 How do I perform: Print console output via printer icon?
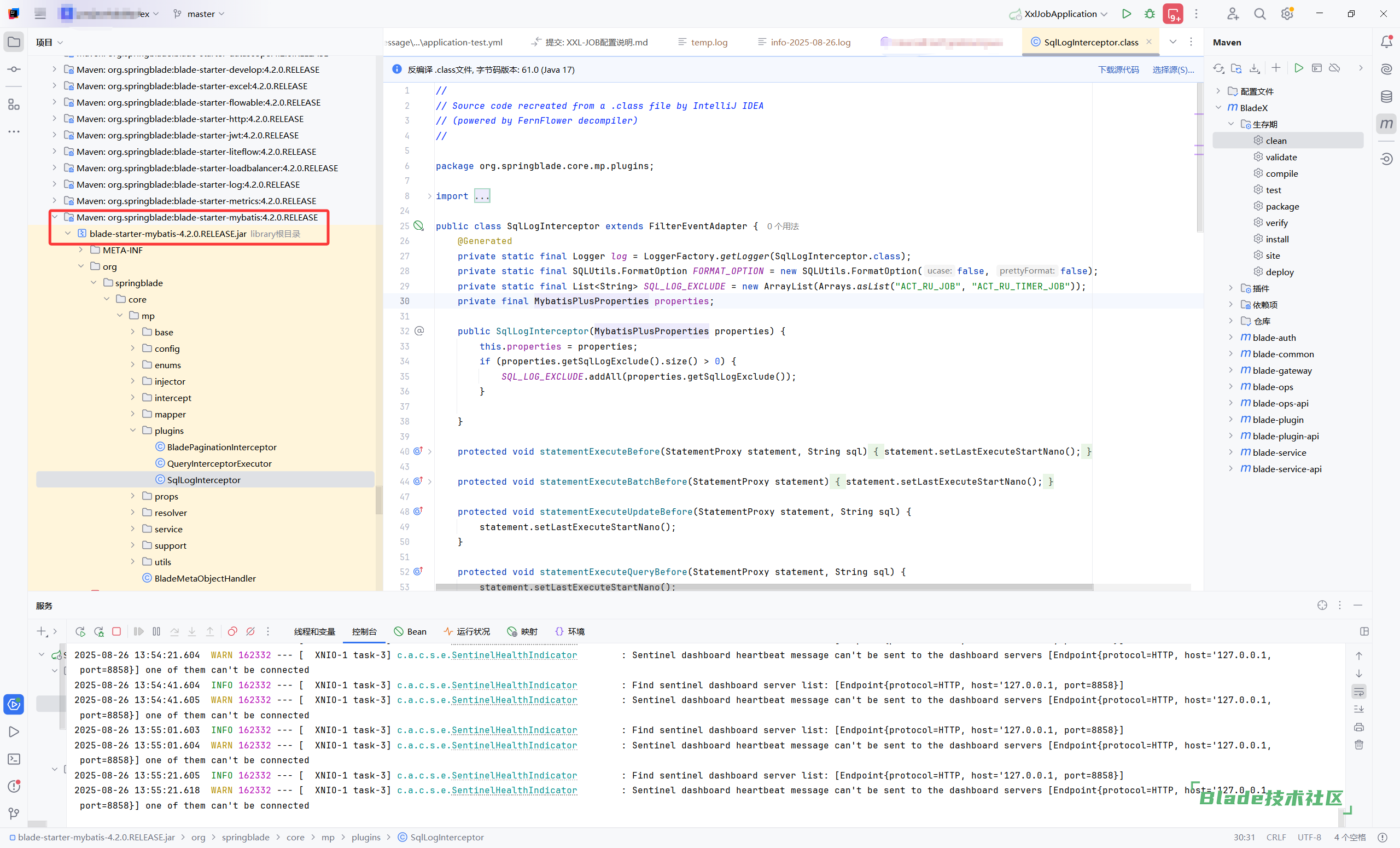(1359, 727)
